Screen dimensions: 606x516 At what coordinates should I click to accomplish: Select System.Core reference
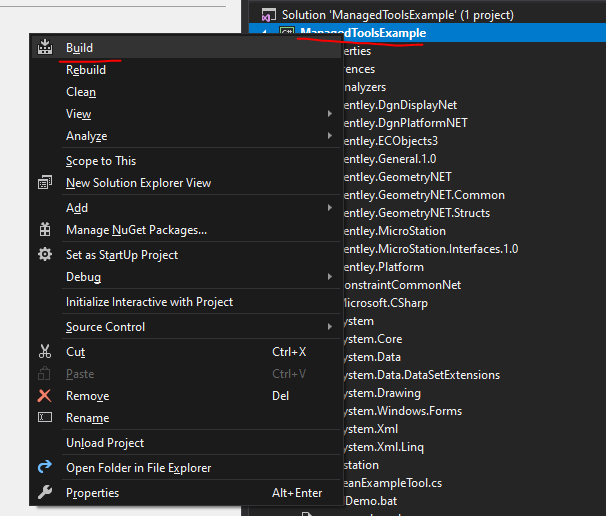click(x=373, y=339)
